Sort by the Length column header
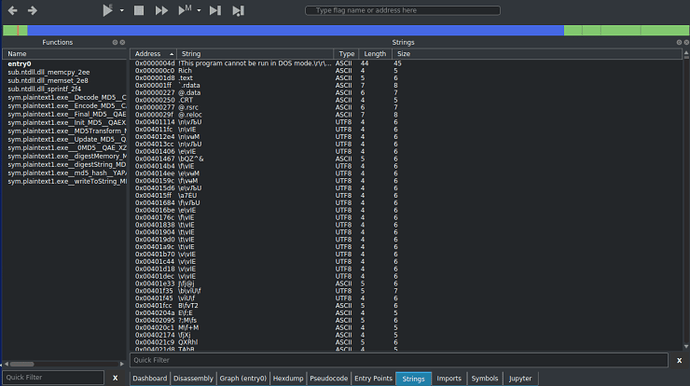This screenshot has height=386, width=690. point(375,54)
